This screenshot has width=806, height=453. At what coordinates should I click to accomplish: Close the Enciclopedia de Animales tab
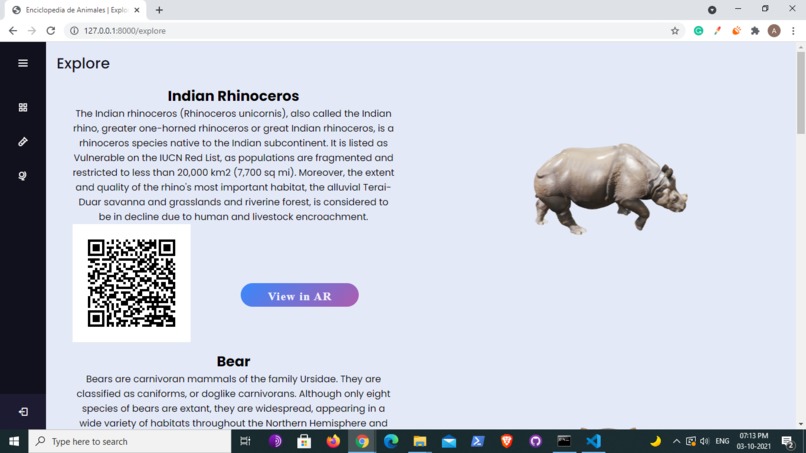137,10
